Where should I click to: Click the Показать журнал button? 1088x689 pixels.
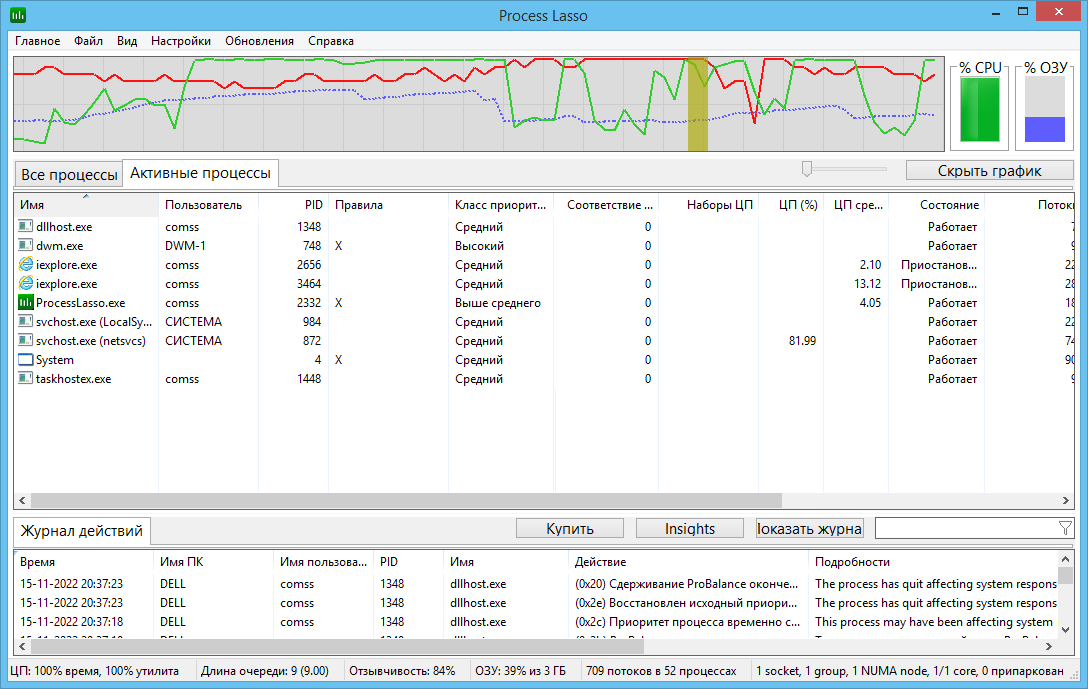click(810, 529)
